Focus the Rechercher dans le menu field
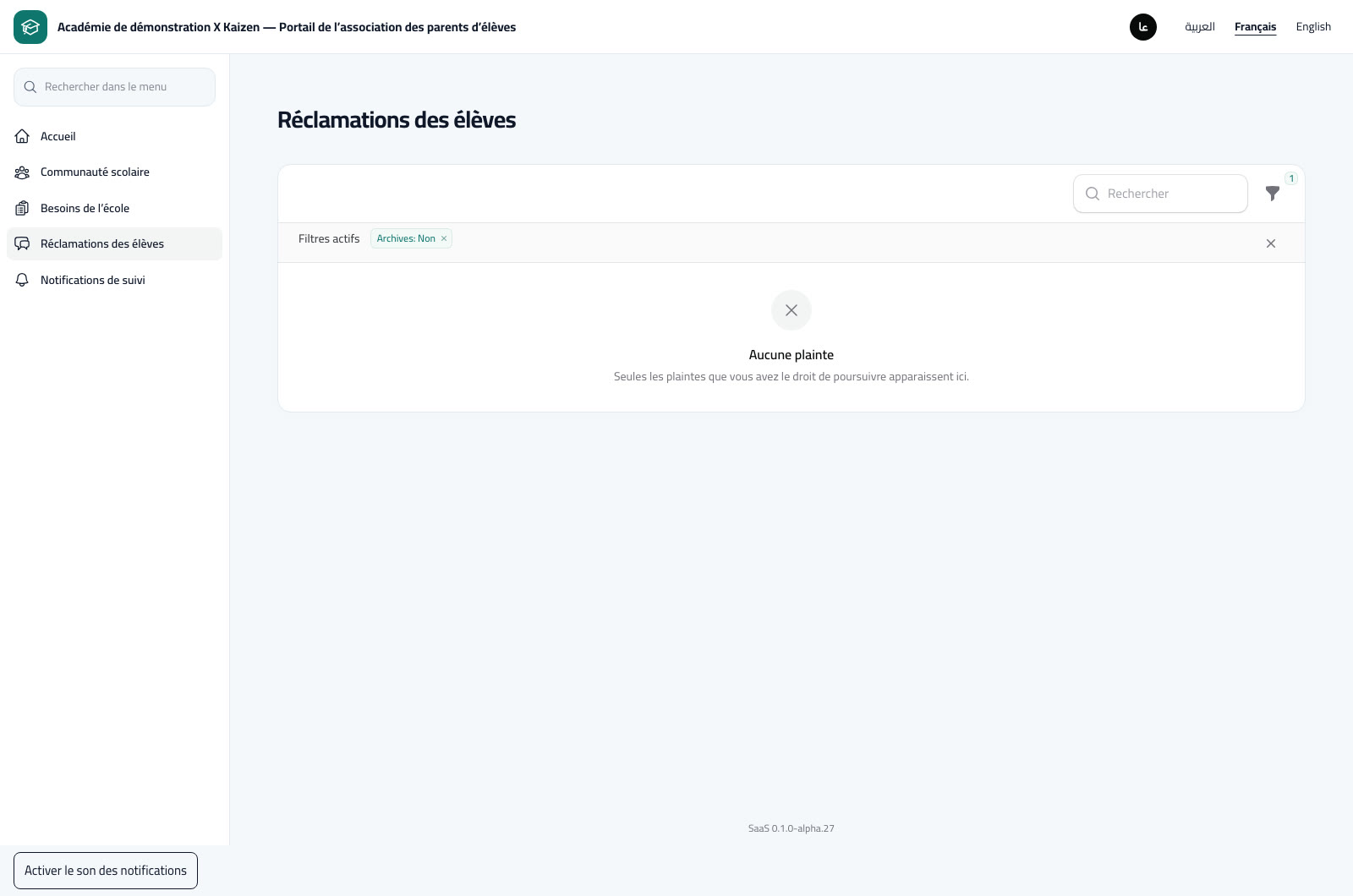The height and width of the screenshot is (896, 1353). [114, 87]
